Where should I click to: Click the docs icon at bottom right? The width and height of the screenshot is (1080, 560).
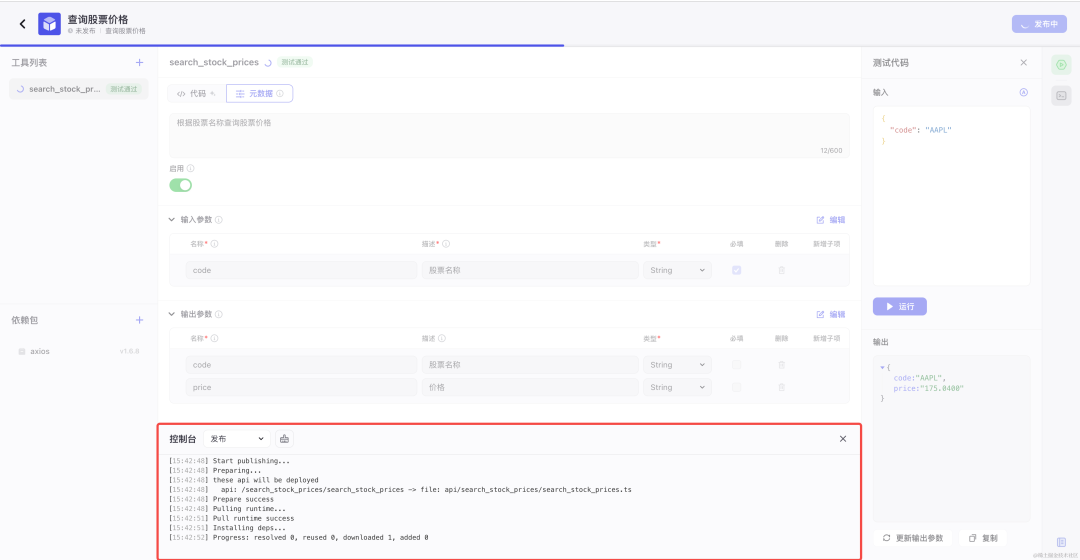coord(1061,542)
